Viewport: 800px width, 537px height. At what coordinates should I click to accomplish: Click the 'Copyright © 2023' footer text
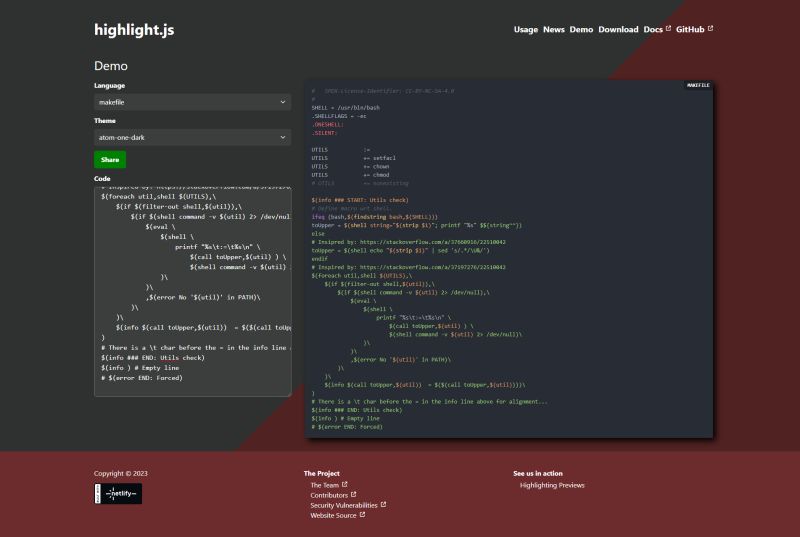point(120,473)
